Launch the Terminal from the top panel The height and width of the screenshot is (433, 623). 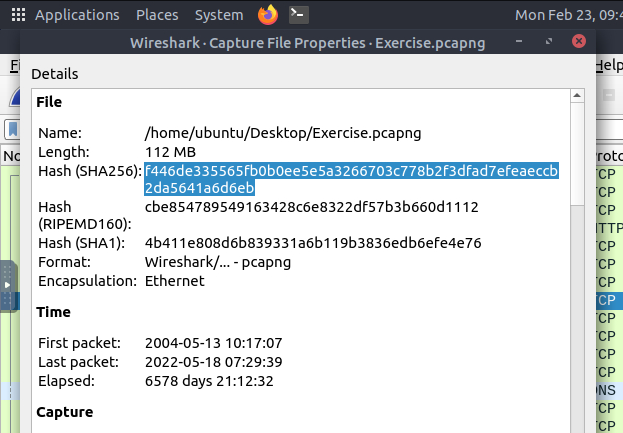(299, 15)
